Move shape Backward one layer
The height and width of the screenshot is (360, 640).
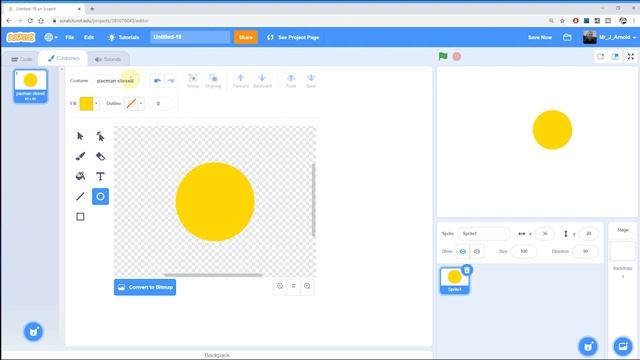tap(262, 80)
